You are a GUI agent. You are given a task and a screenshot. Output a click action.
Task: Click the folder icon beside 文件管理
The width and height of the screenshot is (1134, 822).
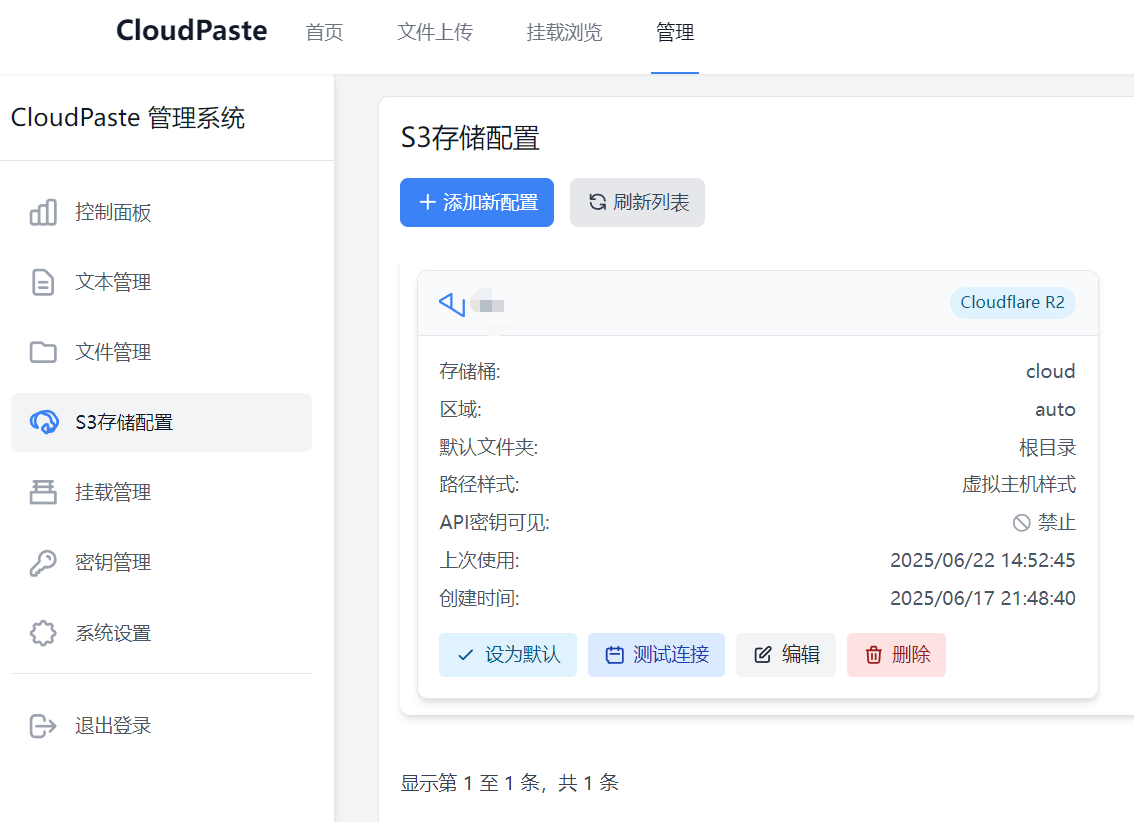[x=43, y=352]
